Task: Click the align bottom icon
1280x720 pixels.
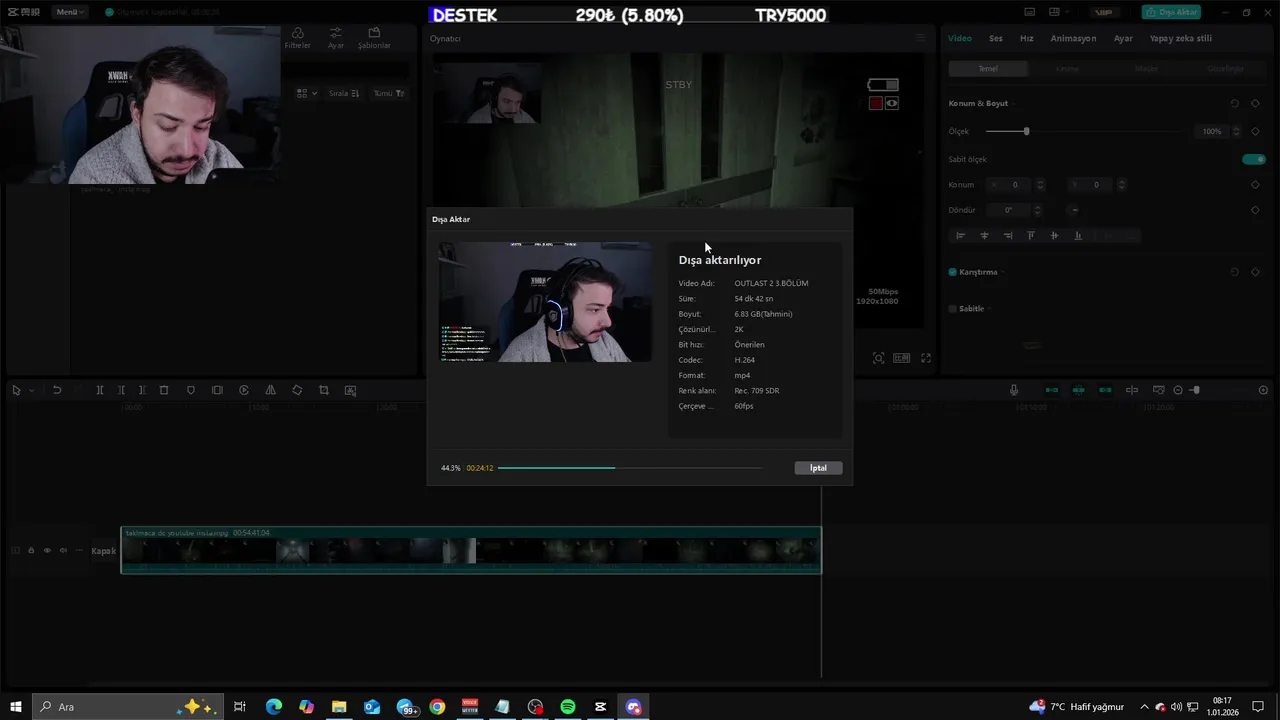Action: click(1078, 236)
